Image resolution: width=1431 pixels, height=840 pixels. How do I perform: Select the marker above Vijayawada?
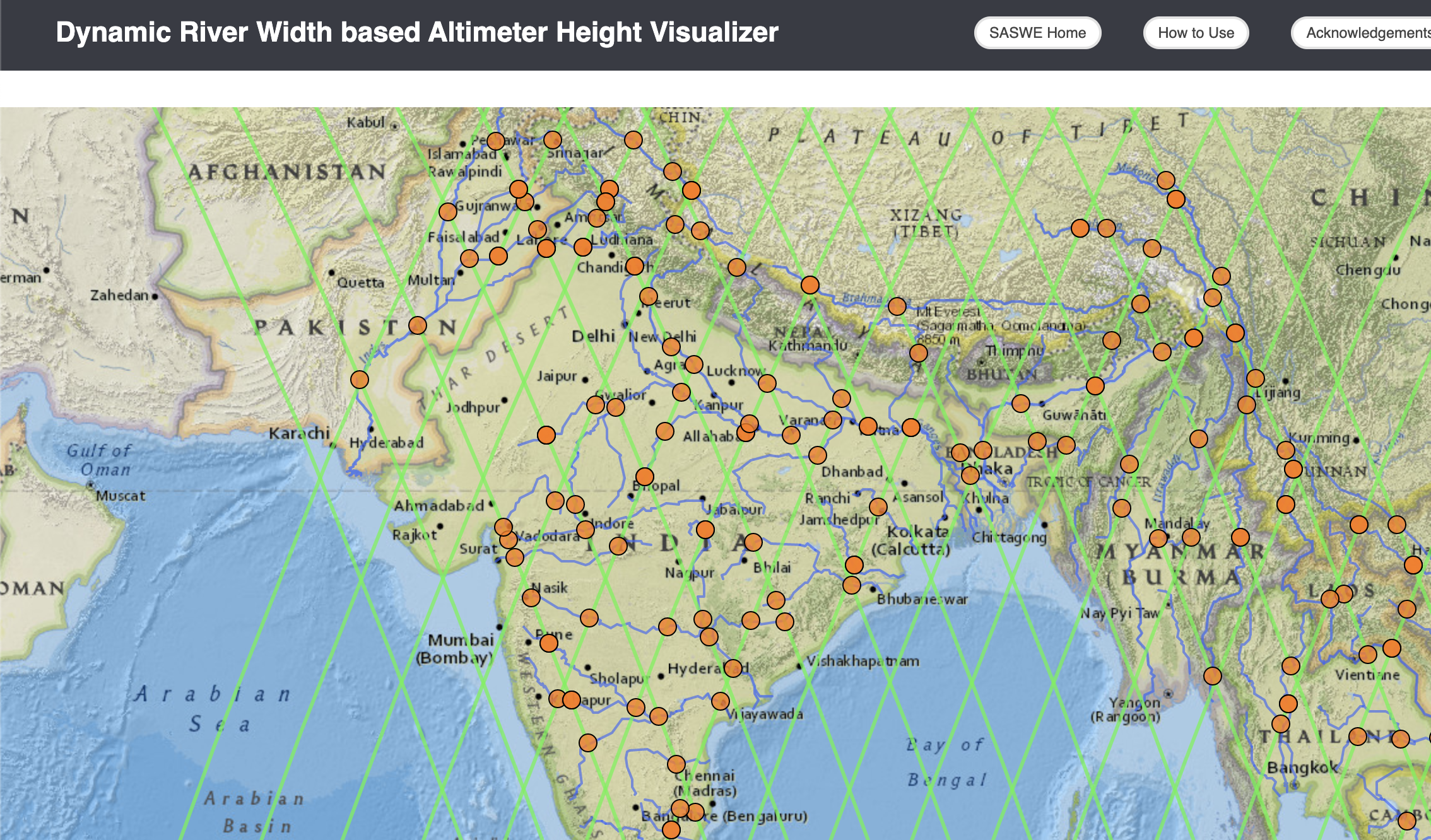point(721,701)
